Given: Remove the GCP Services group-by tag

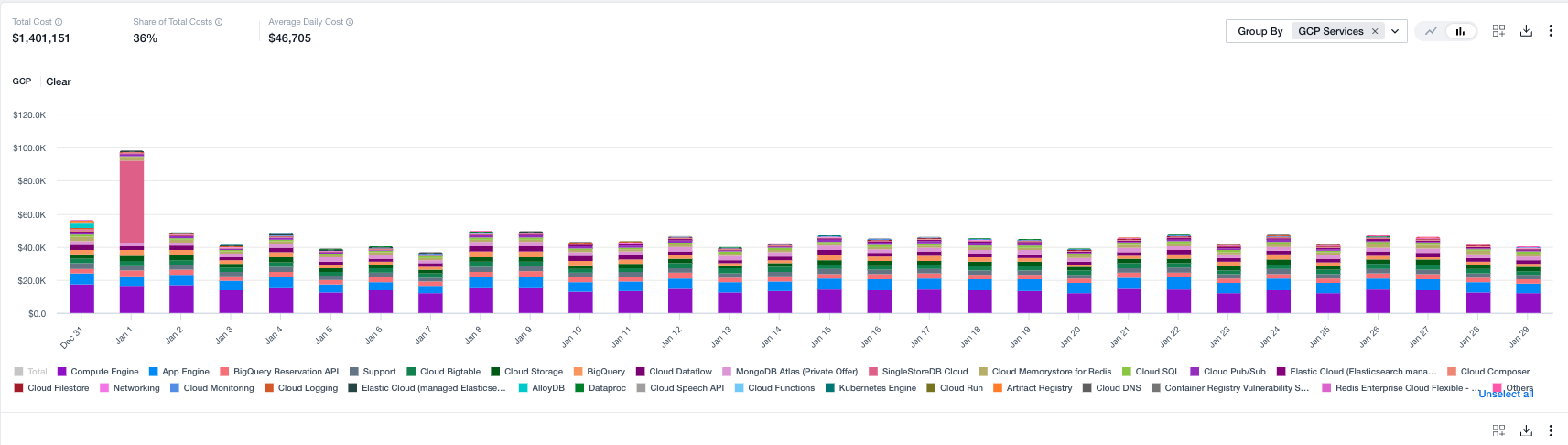Looking at the screenshot, I should click(1375, 31).
